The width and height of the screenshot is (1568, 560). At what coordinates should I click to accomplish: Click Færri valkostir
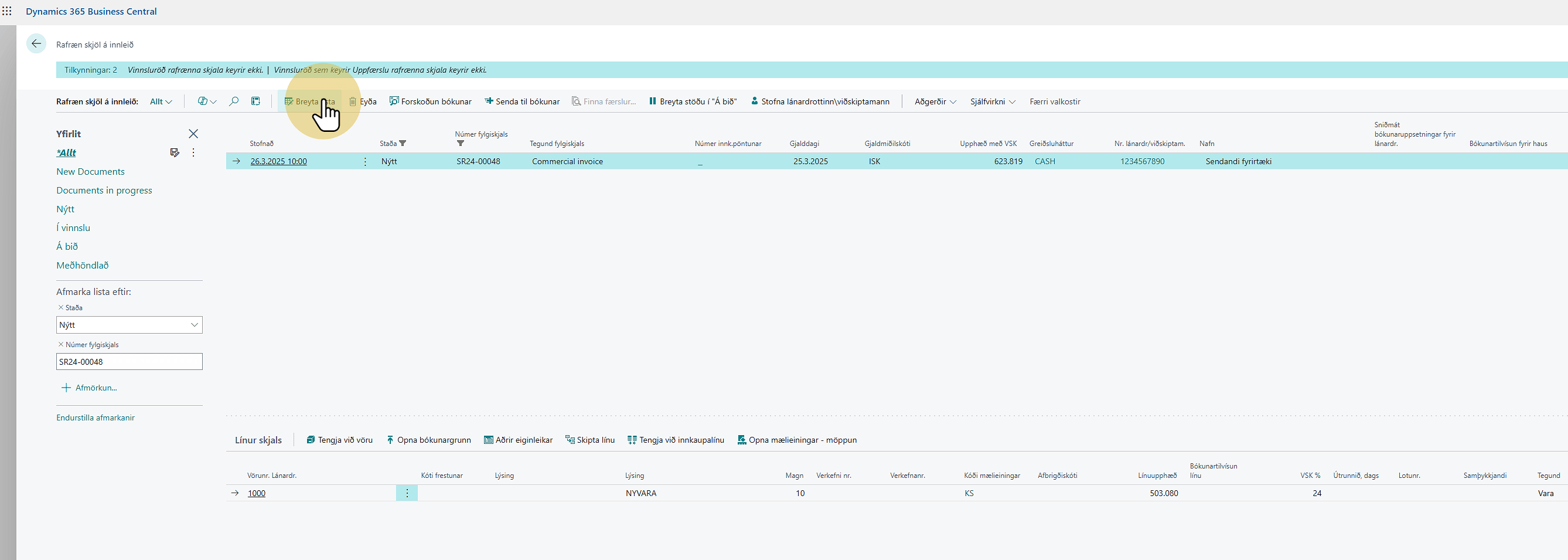[1055, 102]
